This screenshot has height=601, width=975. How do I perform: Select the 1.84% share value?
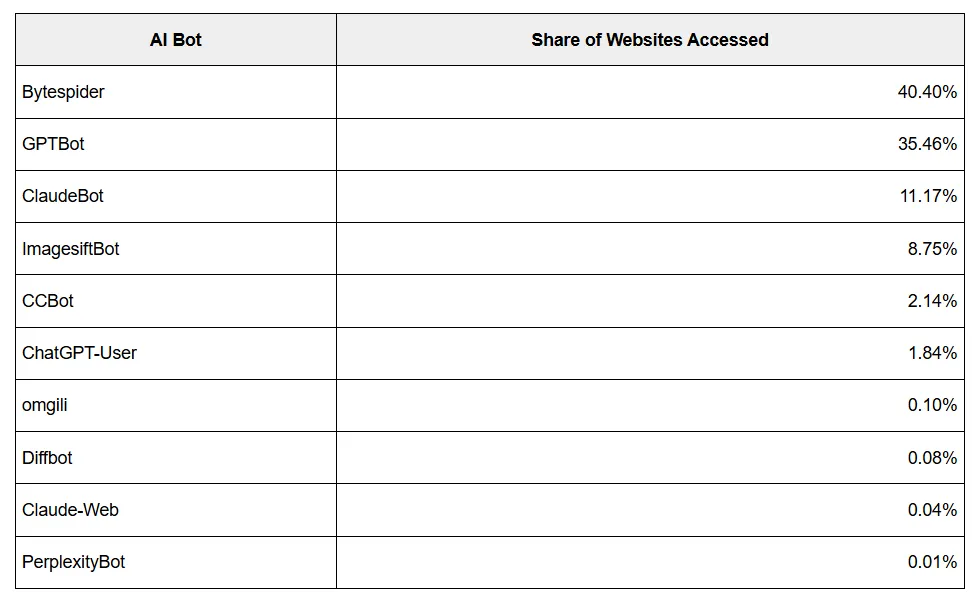(932, 353)
